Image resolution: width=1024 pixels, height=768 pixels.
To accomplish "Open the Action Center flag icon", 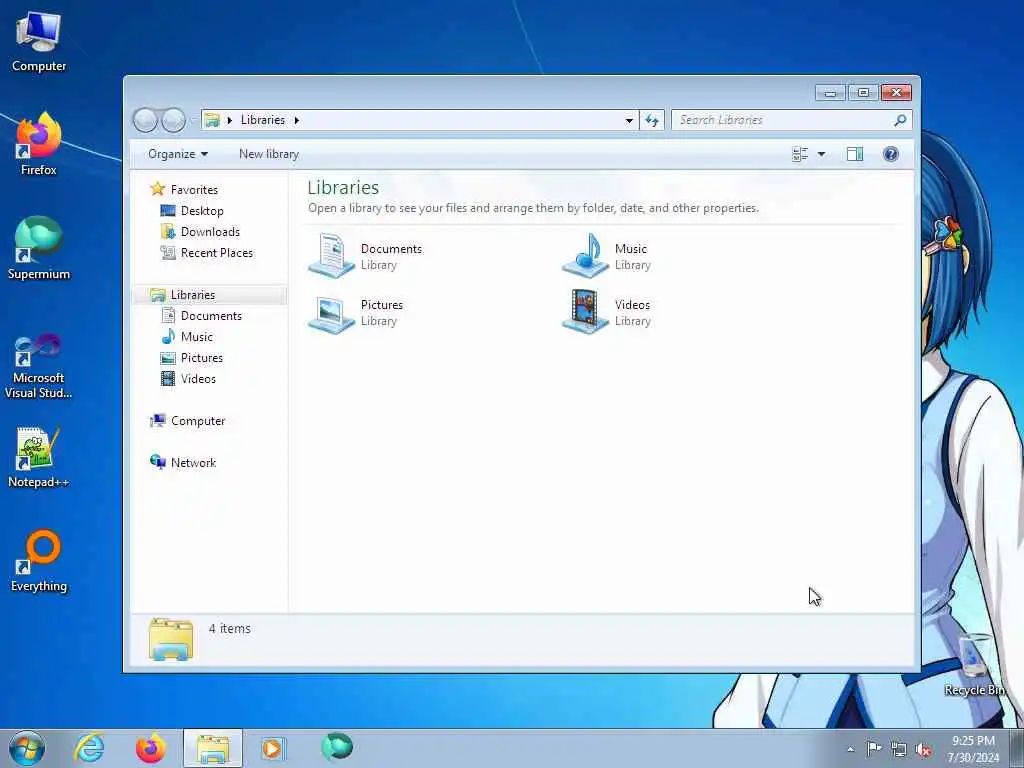I will pos(874,748).
